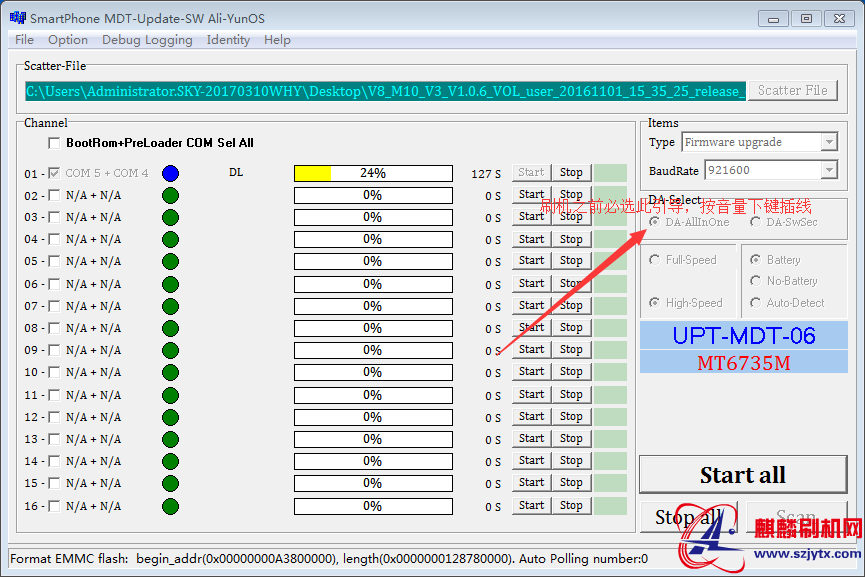Screen dimensions: 865x577
Task: Click Stop for channel 04
Action: point(571,239)
